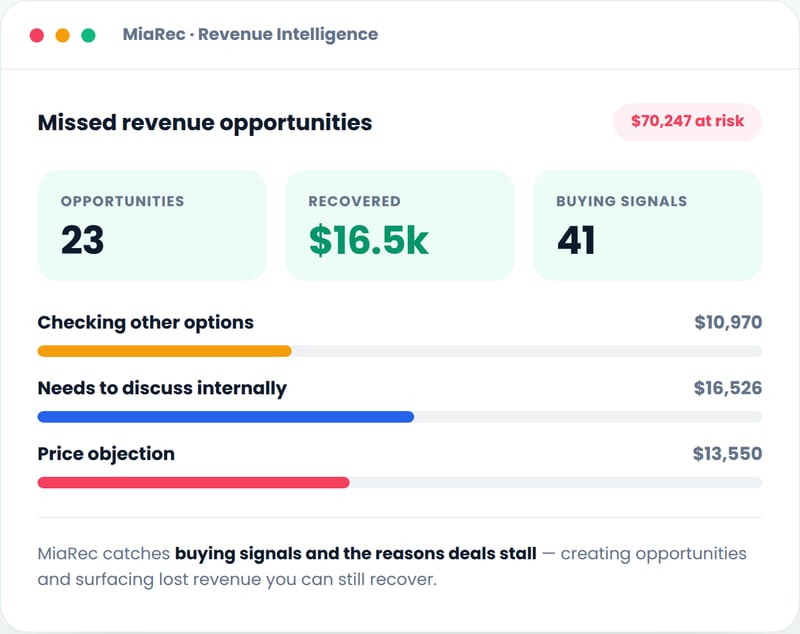Click the $16,526 amount value

[728, 388]
